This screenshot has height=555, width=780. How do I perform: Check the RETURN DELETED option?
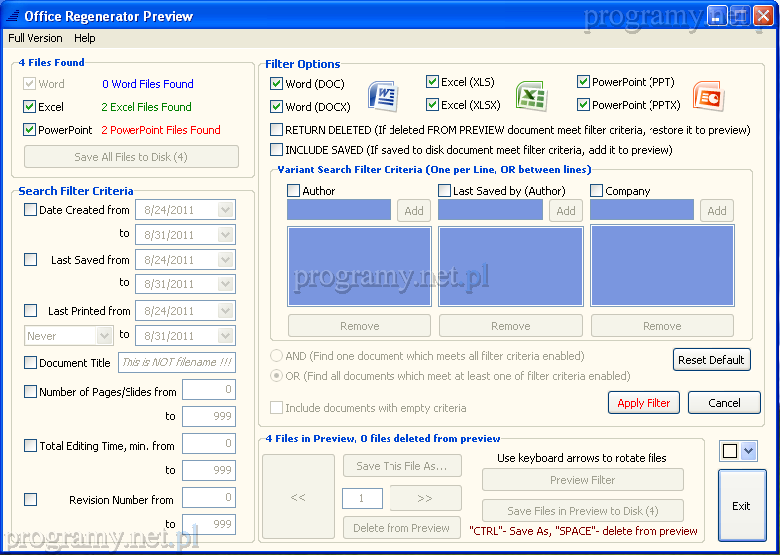(277, 130)
